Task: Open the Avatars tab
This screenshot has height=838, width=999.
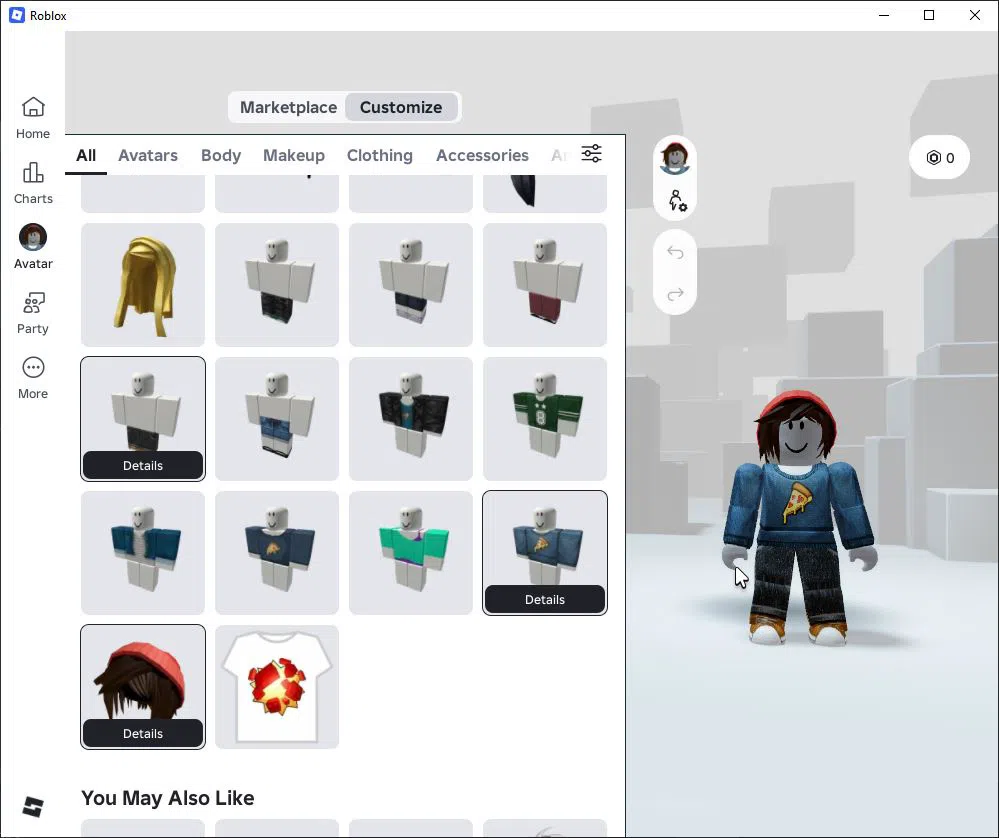Action: click(148, 155)
